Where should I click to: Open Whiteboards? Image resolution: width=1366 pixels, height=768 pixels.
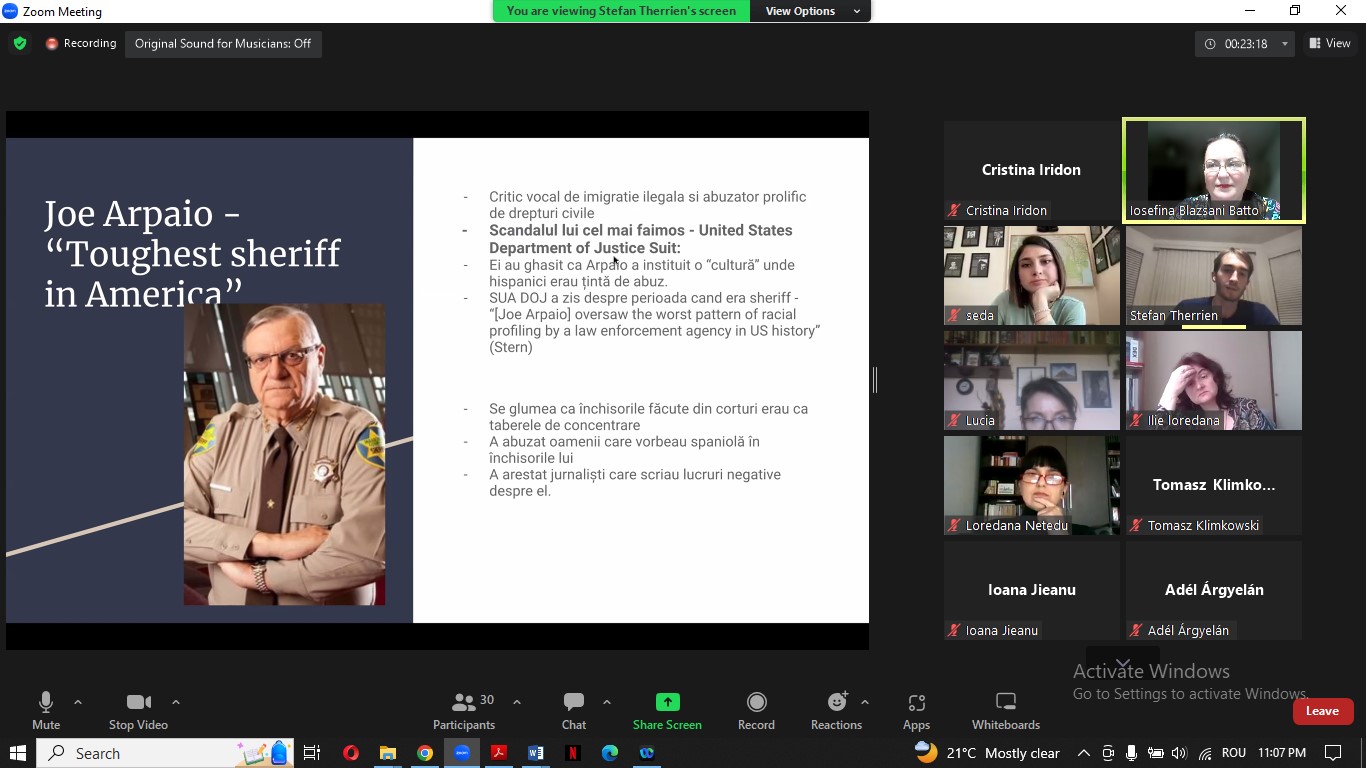pos(1006,711)
